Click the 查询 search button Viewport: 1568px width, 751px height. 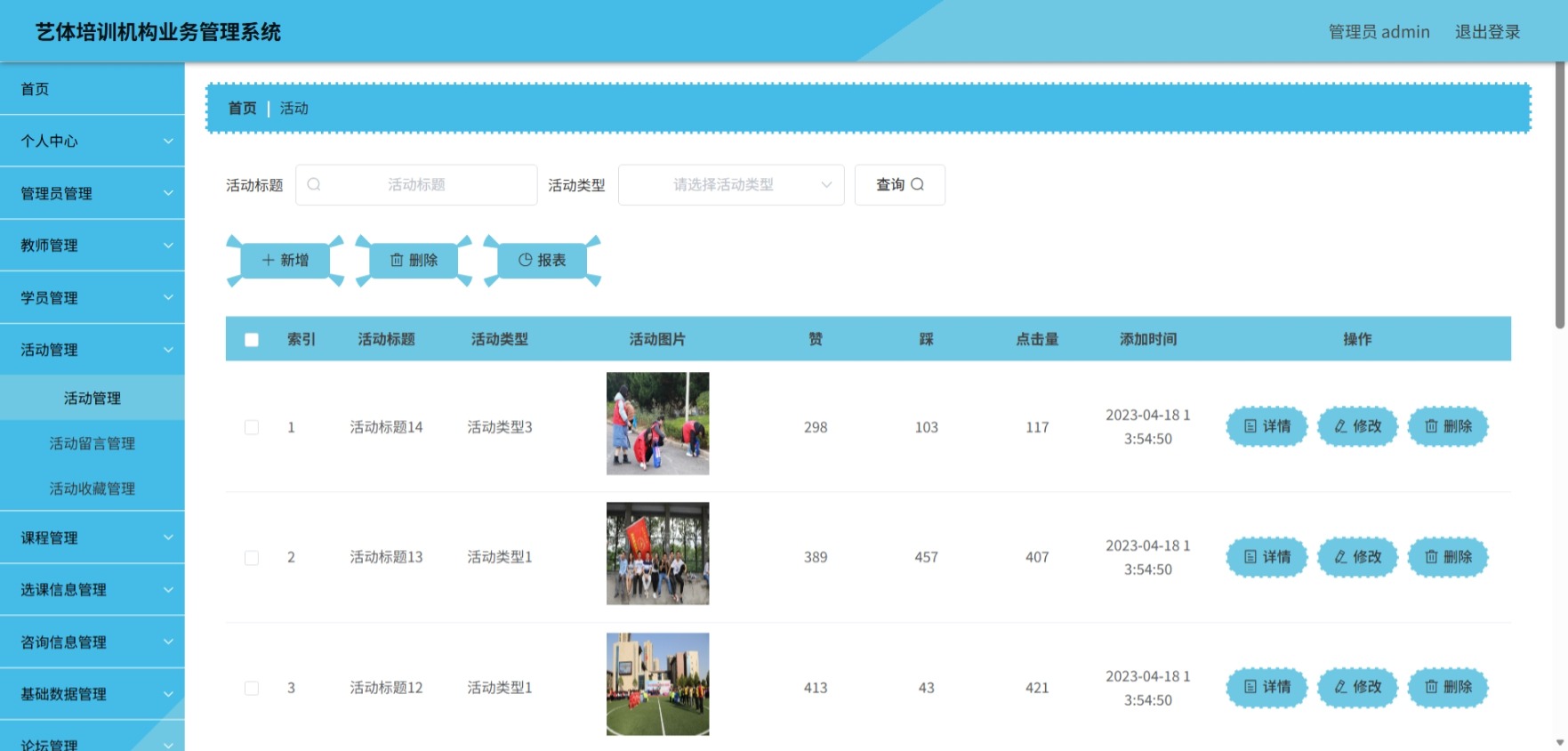[900, 185]
